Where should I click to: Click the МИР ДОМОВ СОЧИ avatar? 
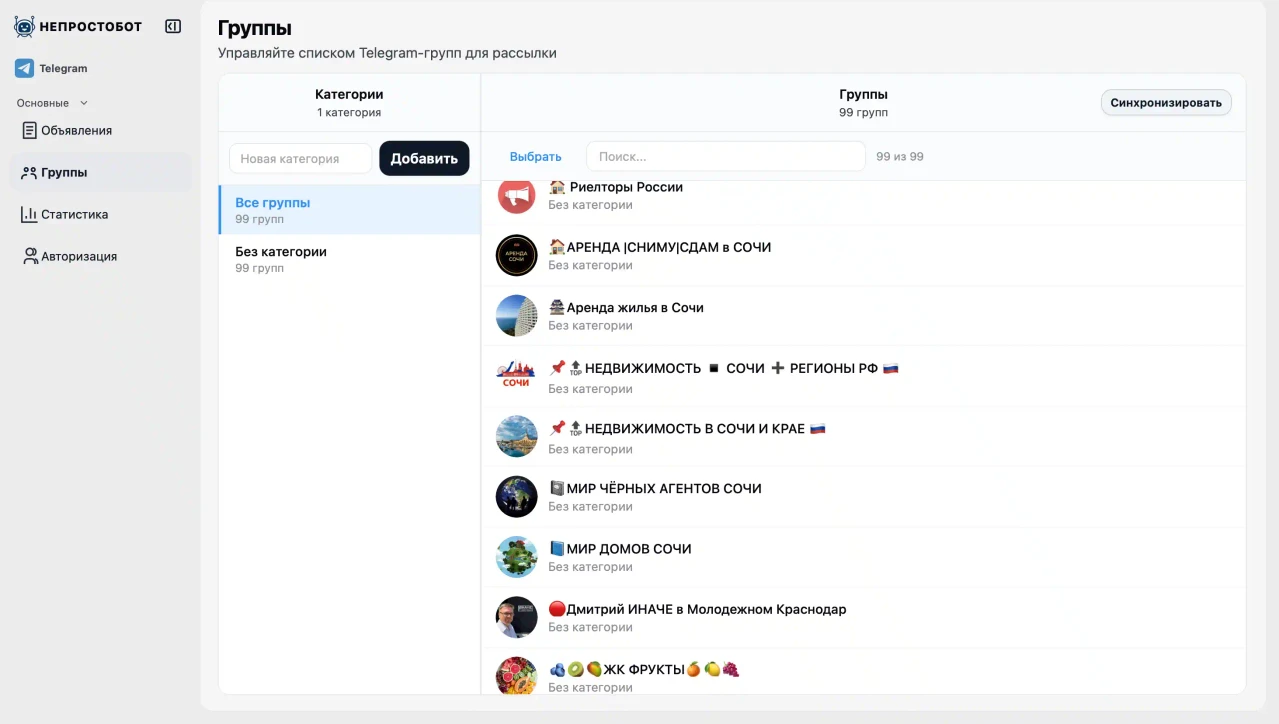pos(517,556)
